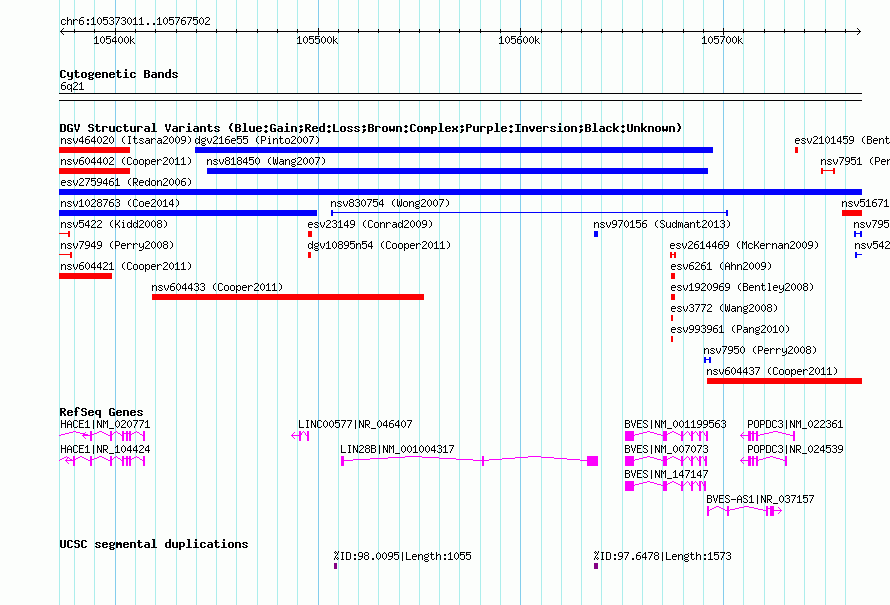
Task: Click the esv2759461 (Redon2006) full-width blue bar
Action: coord(460,192)
